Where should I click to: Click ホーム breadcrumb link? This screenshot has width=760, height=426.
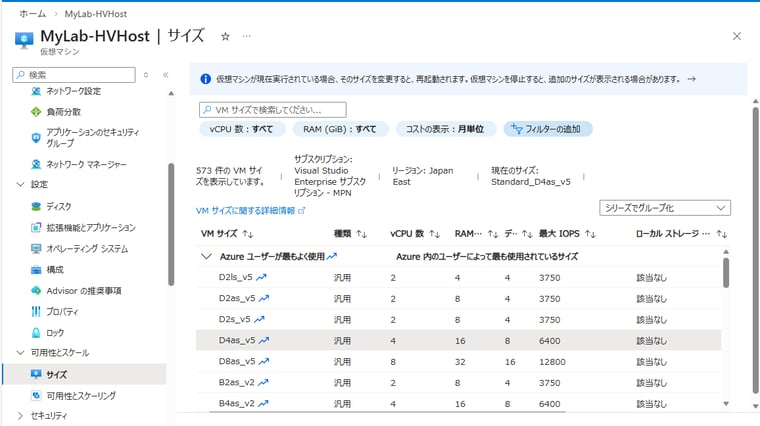tap(32, 14)
